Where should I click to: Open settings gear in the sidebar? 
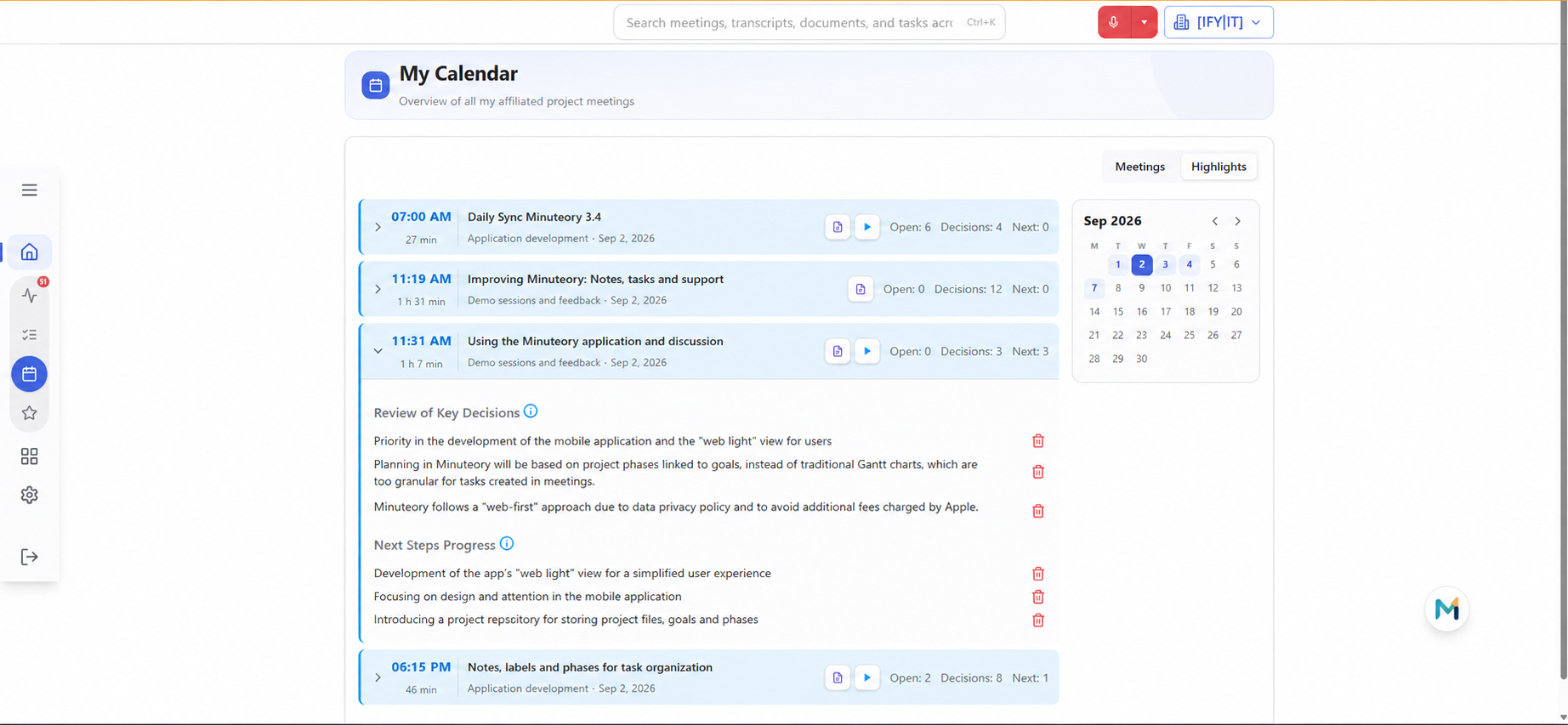click(30, 495)
